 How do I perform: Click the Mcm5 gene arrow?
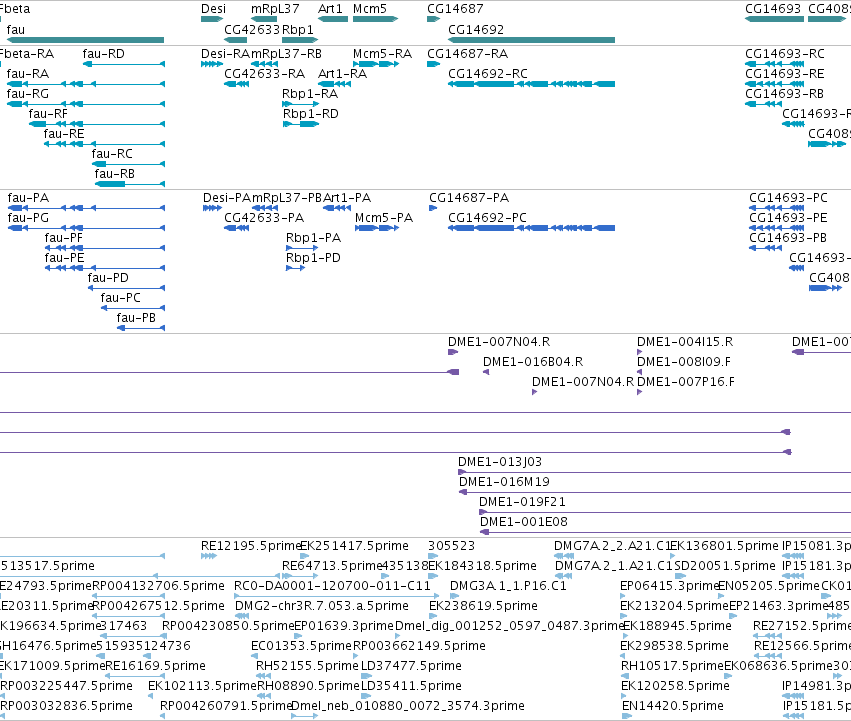(375, 19)
